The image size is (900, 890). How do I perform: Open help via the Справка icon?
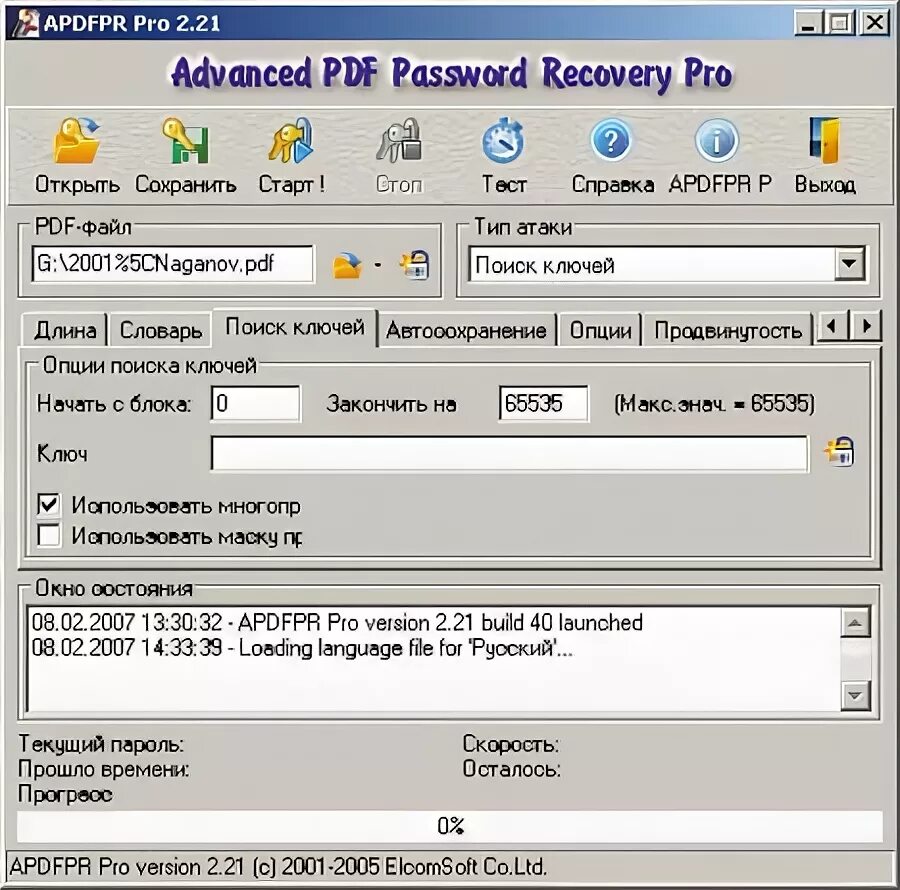click(x=611, y=141)
